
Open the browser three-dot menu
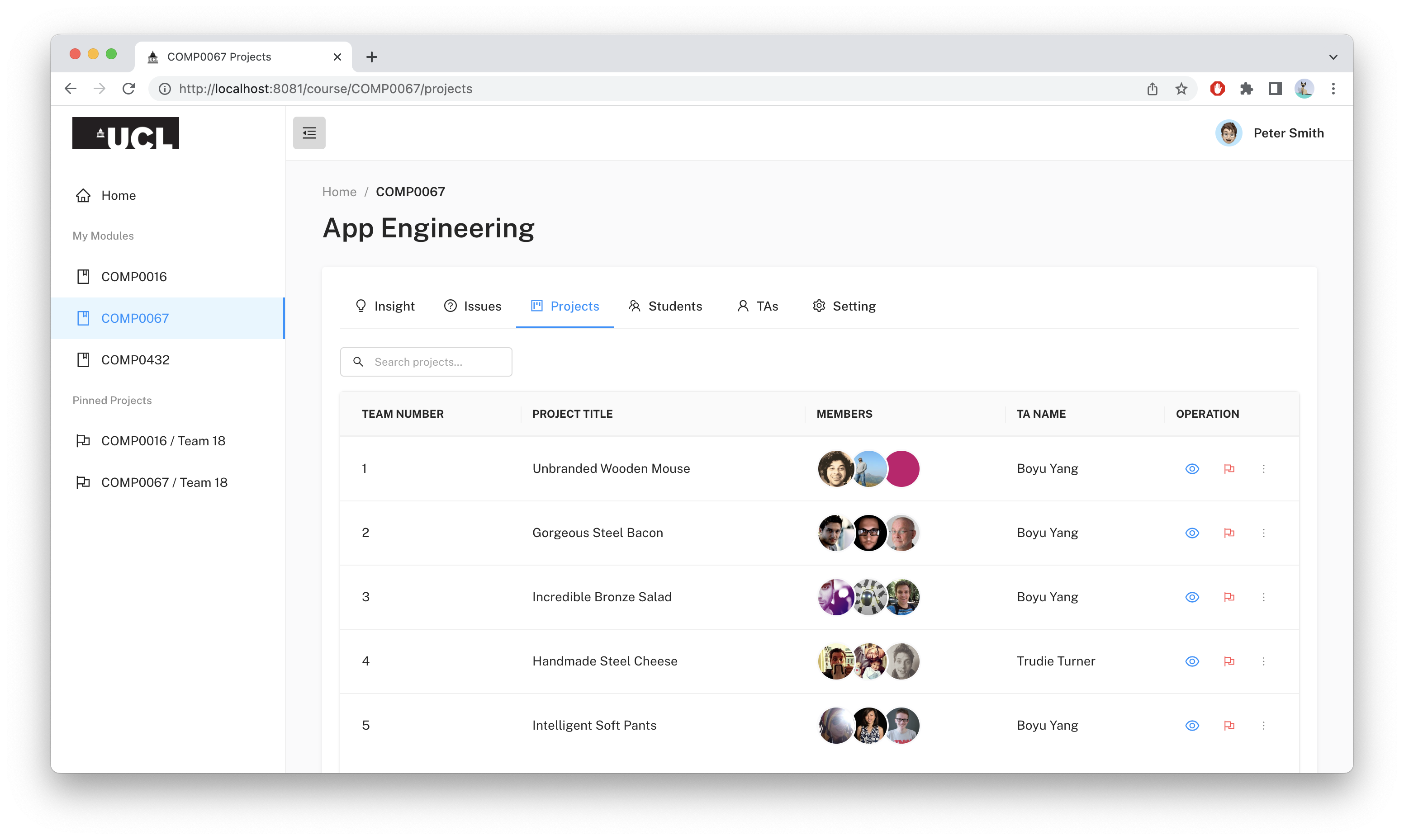(1333, 89)
